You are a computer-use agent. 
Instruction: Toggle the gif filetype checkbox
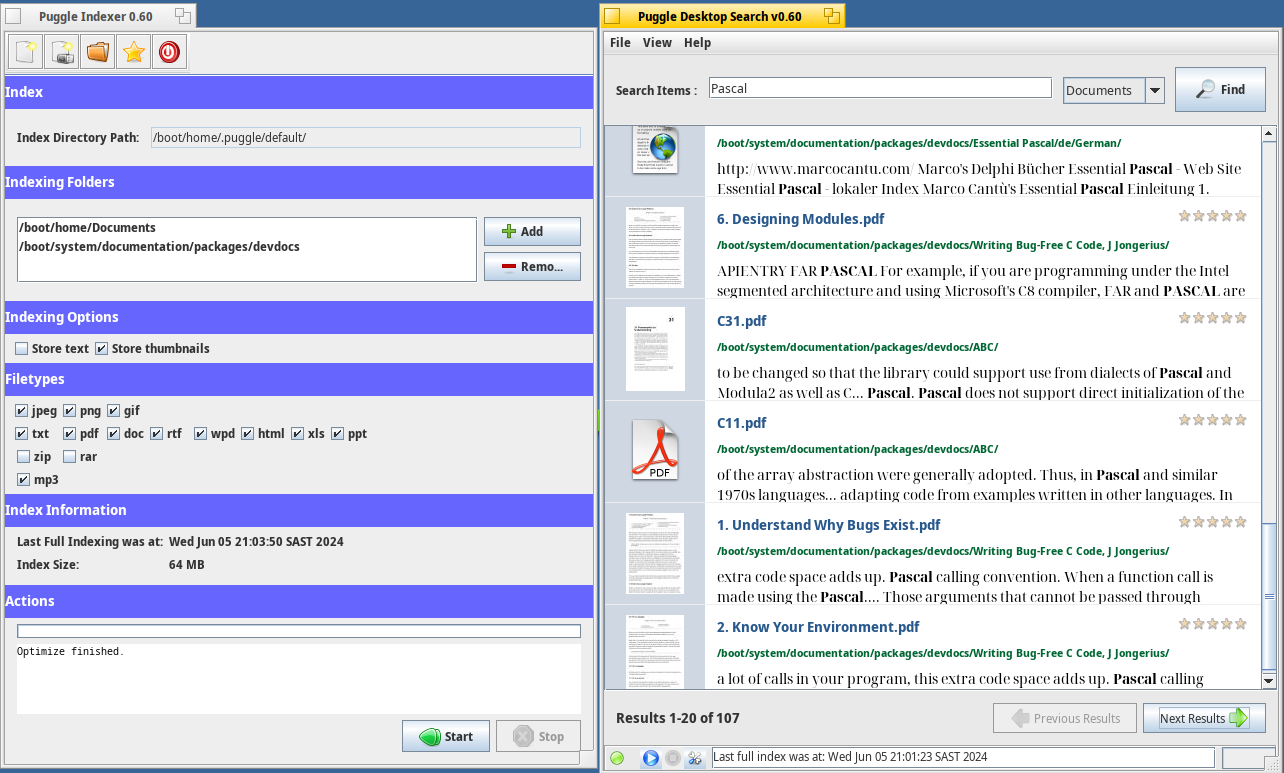point(114,411)
